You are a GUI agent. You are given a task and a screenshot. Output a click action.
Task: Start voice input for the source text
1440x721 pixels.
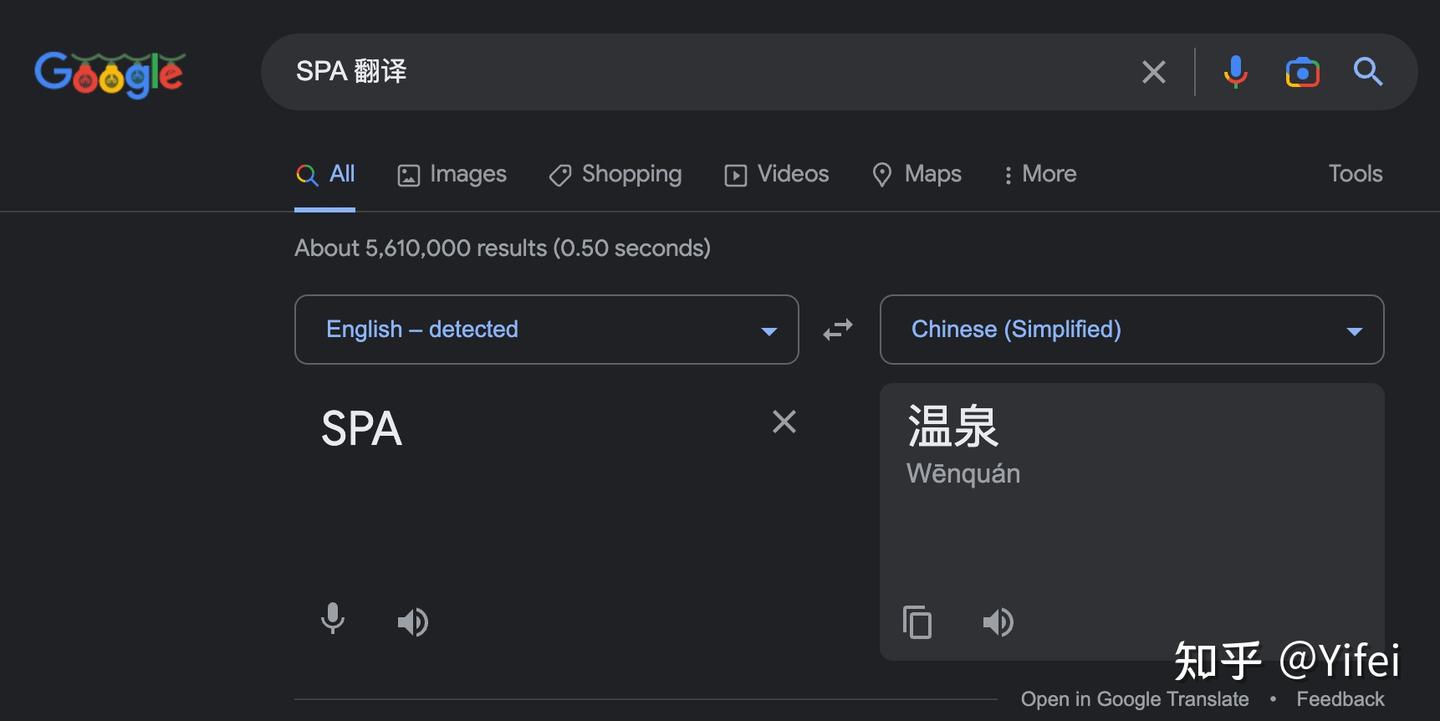332,621
